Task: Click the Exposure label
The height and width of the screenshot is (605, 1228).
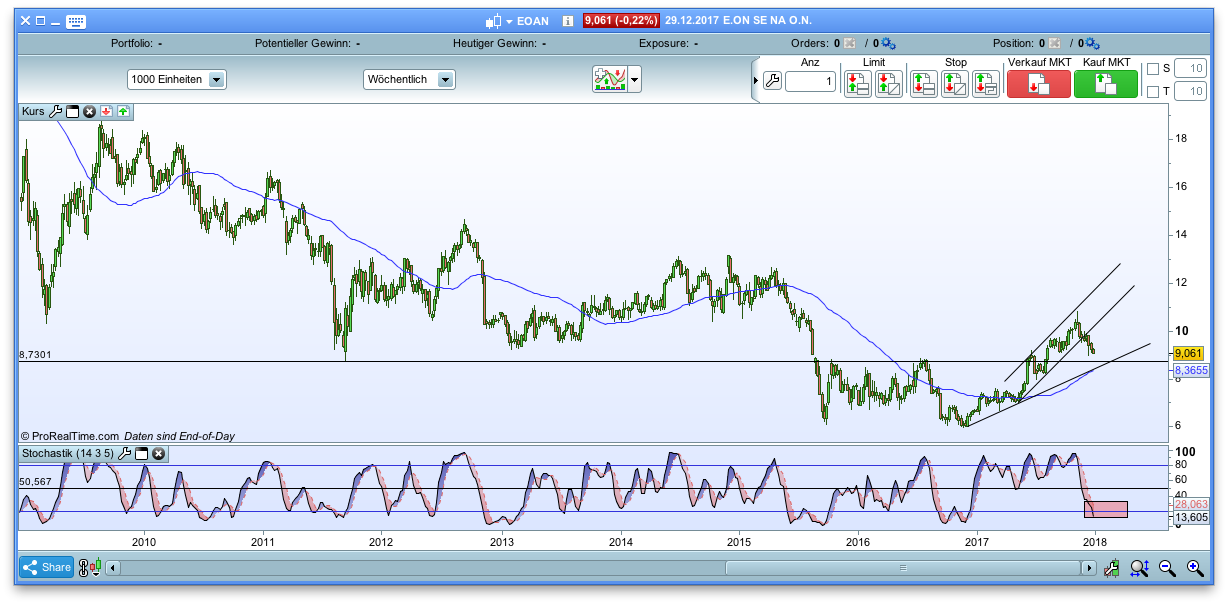Action: click(664, 44)
